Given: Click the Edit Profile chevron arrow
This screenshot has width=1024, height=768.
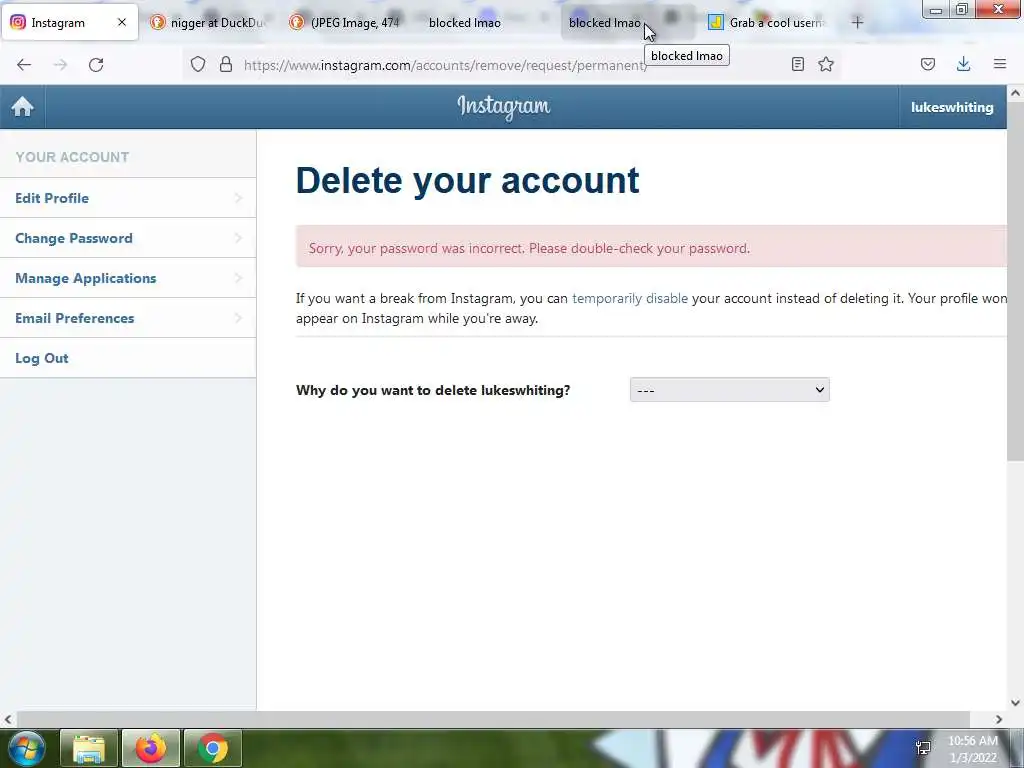Looking at the screenshot, I should point(238,198).
